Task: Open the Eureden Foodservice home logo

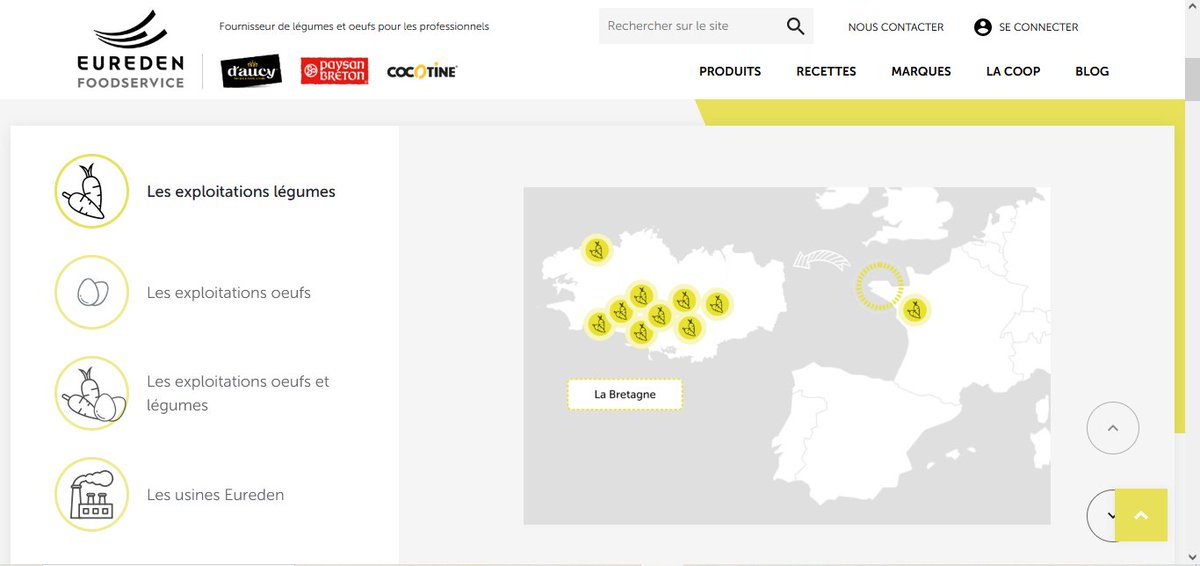Action: coord(131,49)
